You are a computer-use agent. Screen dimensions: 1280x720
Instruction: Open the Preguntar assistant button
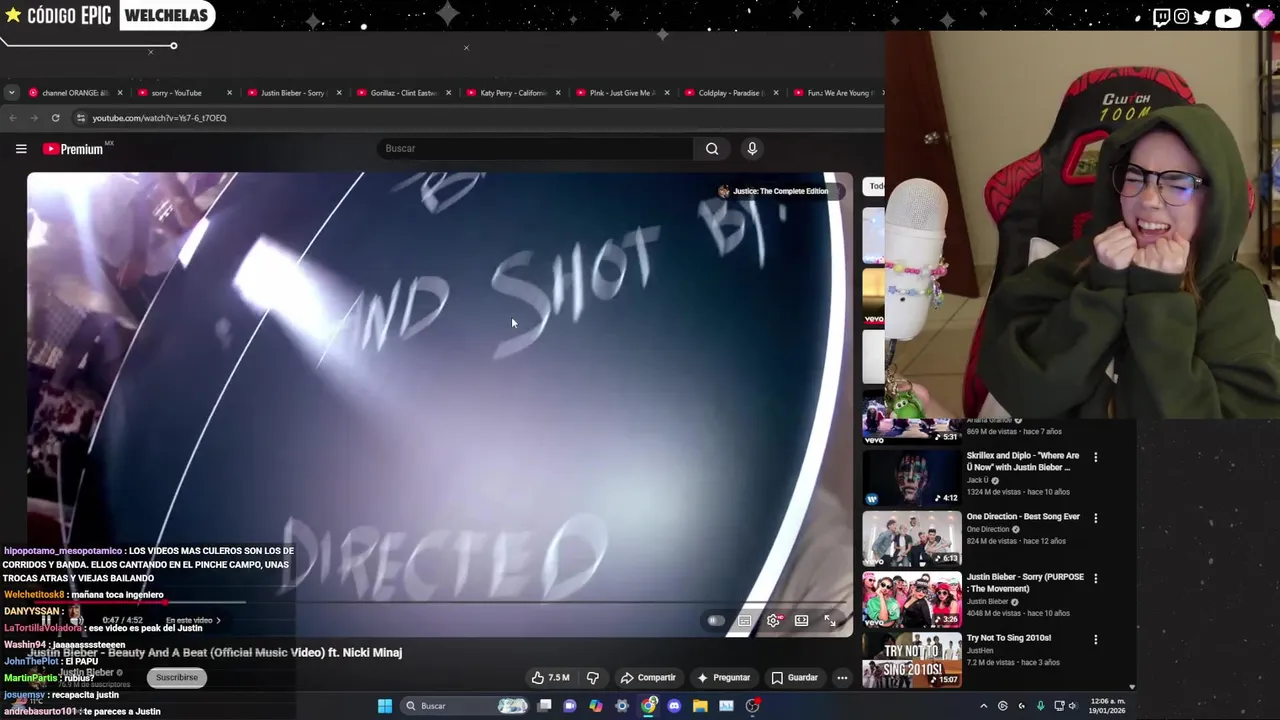pyautogui.click(x=723, y=678)
